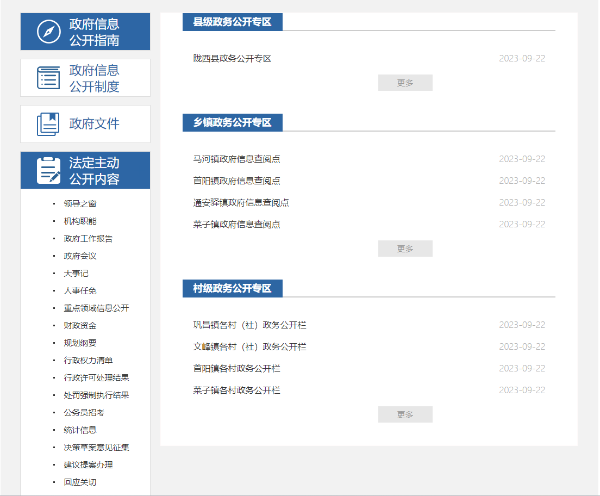Open 财政资金 sidebar entry
The height and width of the screenshot is (496, 600).
point(80,325)
